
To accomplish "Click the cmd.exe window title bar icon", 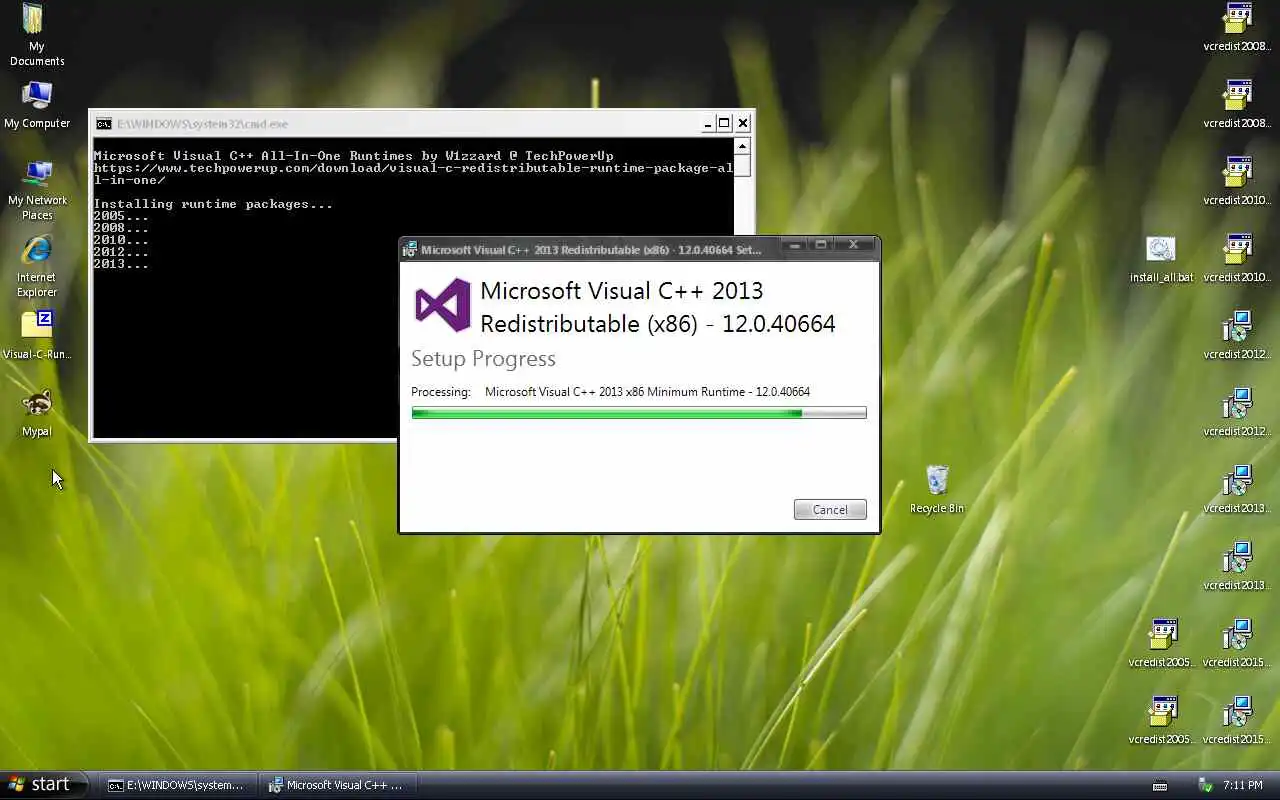I will (x=104, y=124).
